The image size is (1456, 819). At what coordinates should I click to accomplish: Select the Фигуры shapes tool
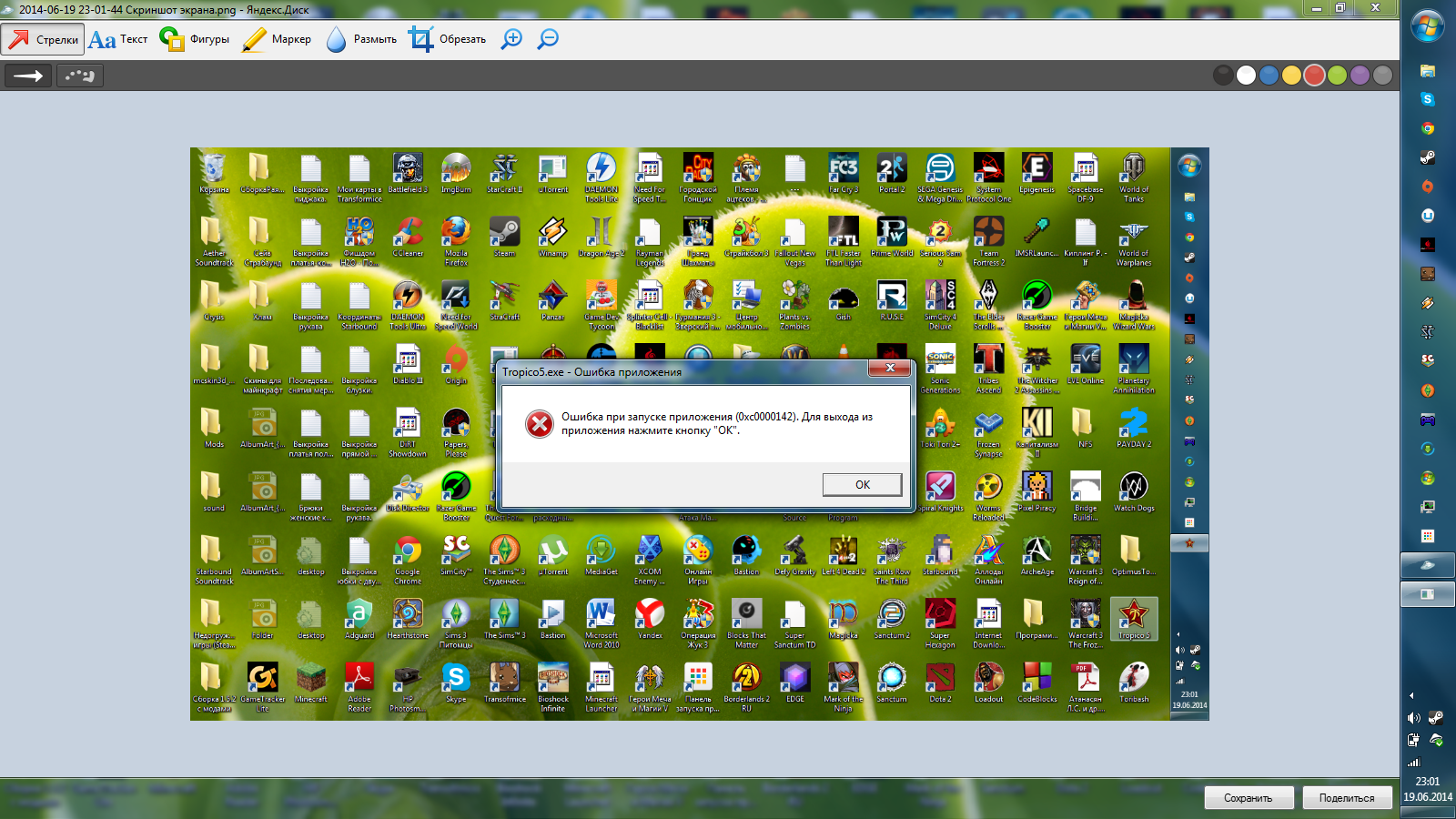pyautogui.click(x=194, y=39)
